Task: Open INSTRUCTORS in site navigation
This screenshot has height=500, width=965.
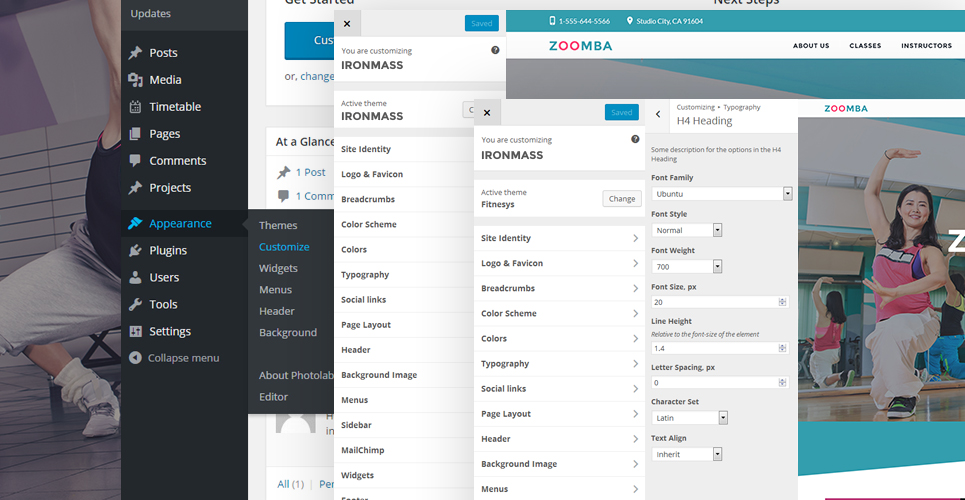Action: pyautogui.click(x=926, y=46)
